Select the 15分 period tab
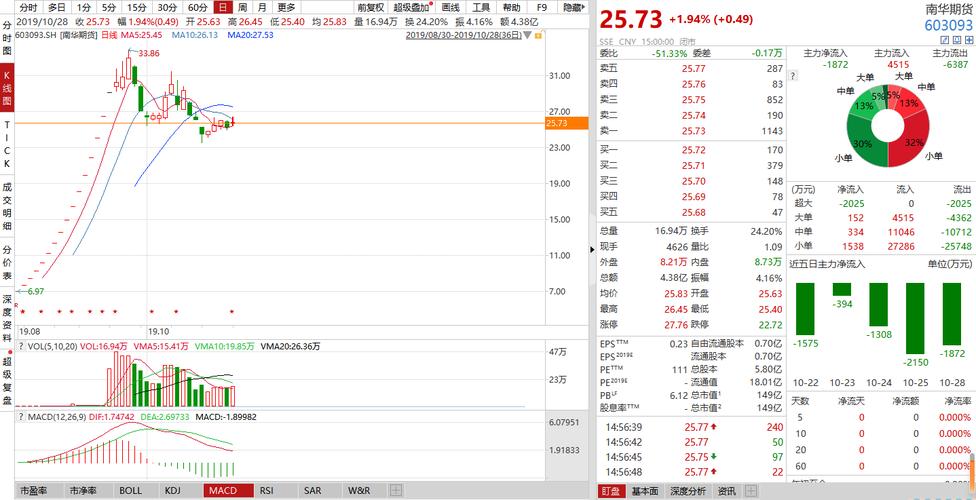This screenshot has width=976, height=500. point(136,7)
